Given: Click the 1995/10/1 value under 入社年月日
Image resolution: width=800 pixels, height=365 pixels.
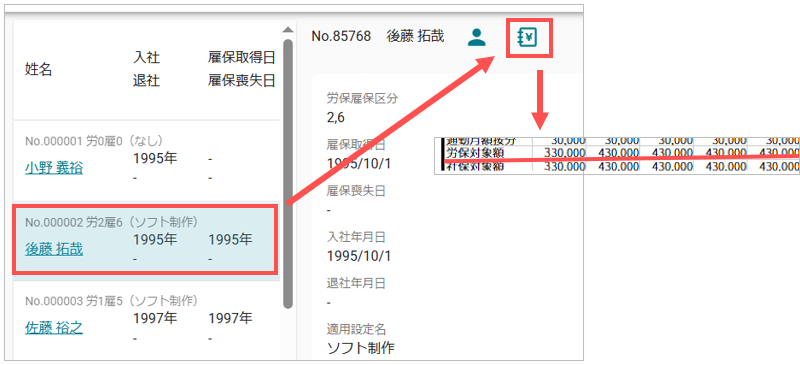Looking at the screenshot, I should (x=359, y=256).
